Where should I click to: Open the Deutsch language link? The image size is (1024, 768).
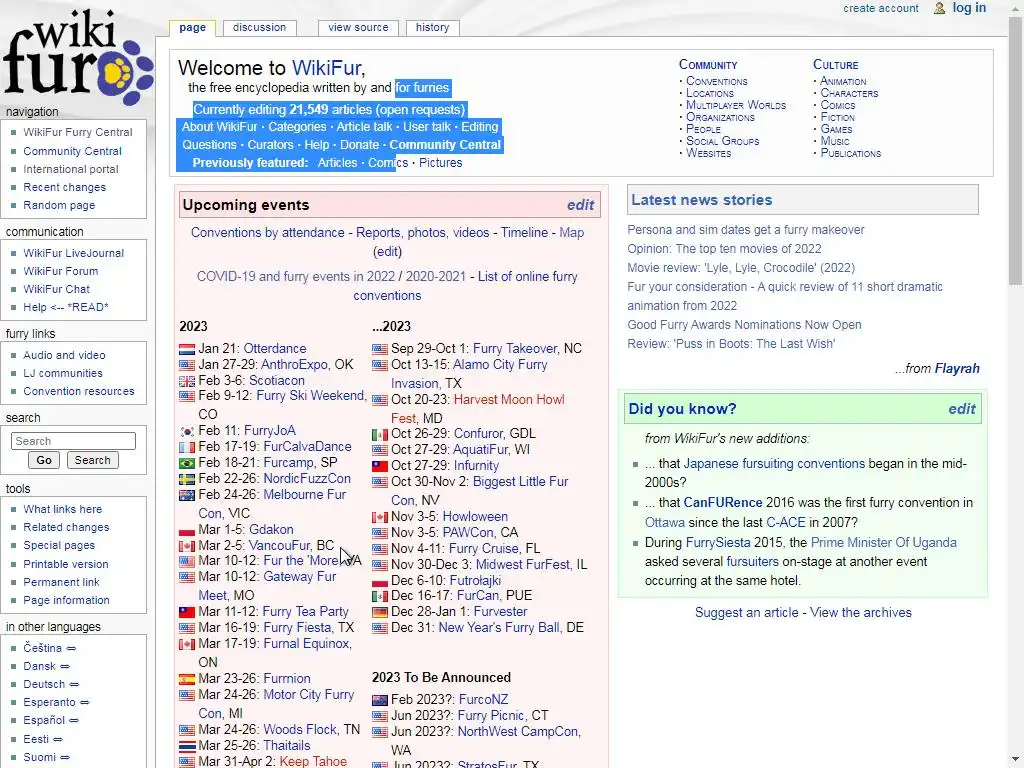44,684
